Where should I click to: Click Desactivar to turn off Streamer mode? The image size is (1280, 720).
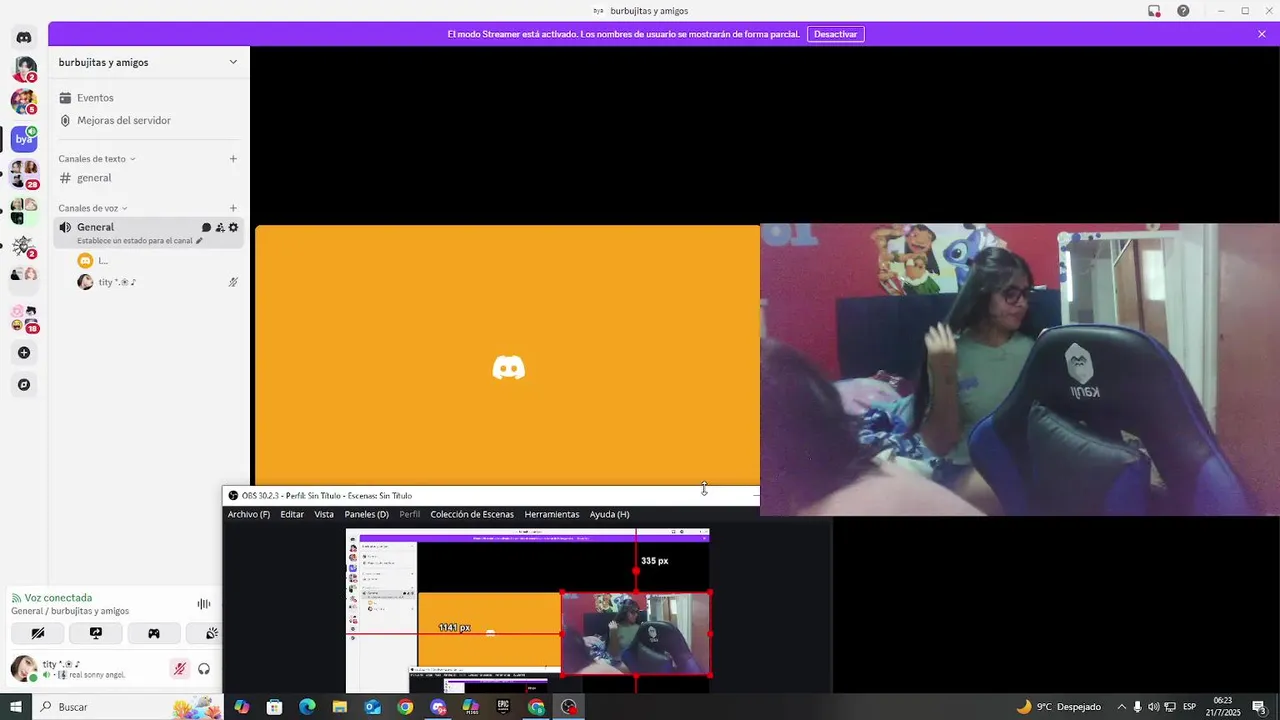[835, 34]
